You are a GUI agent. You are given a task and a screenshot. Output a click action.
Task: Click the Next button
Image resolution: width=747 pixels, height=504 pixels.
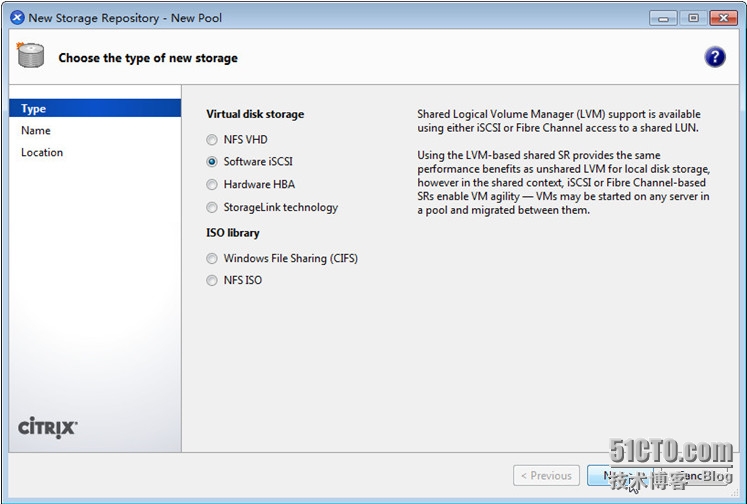[x=618, y=475]
